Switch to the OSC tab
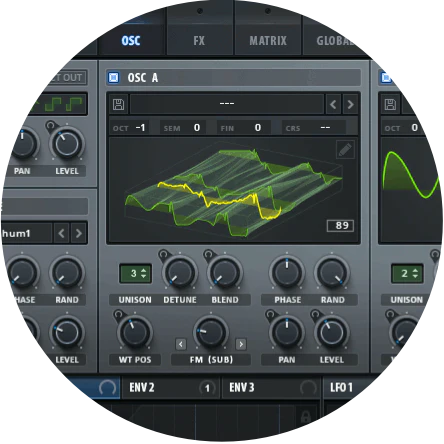Image resolution: width=444 pixels, height=444 pixels. [x=131, y=41]
